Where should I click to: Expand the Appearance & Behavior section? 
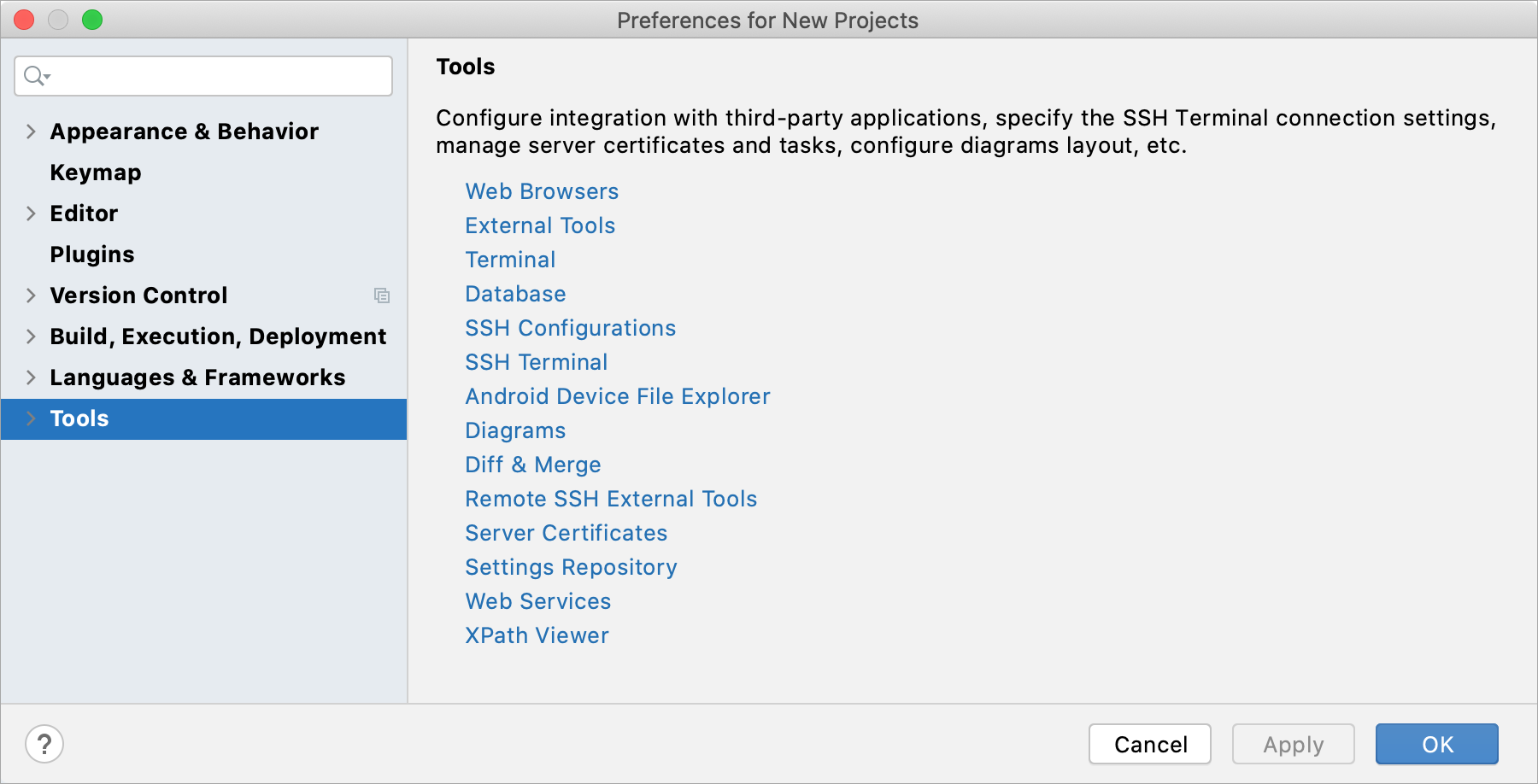coord(31,132)
